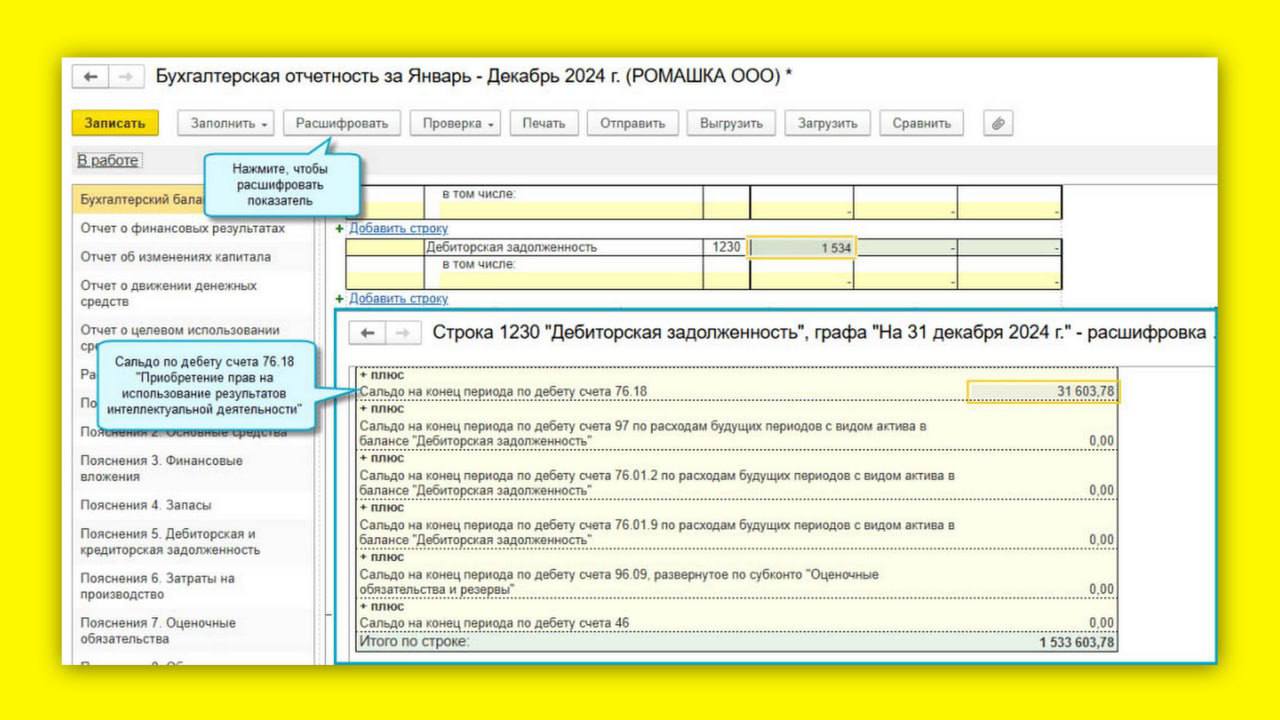The height and width of the screenshot is (720, 1280).
Task: Select the cell with value 1 534
Action: point(802,248)
